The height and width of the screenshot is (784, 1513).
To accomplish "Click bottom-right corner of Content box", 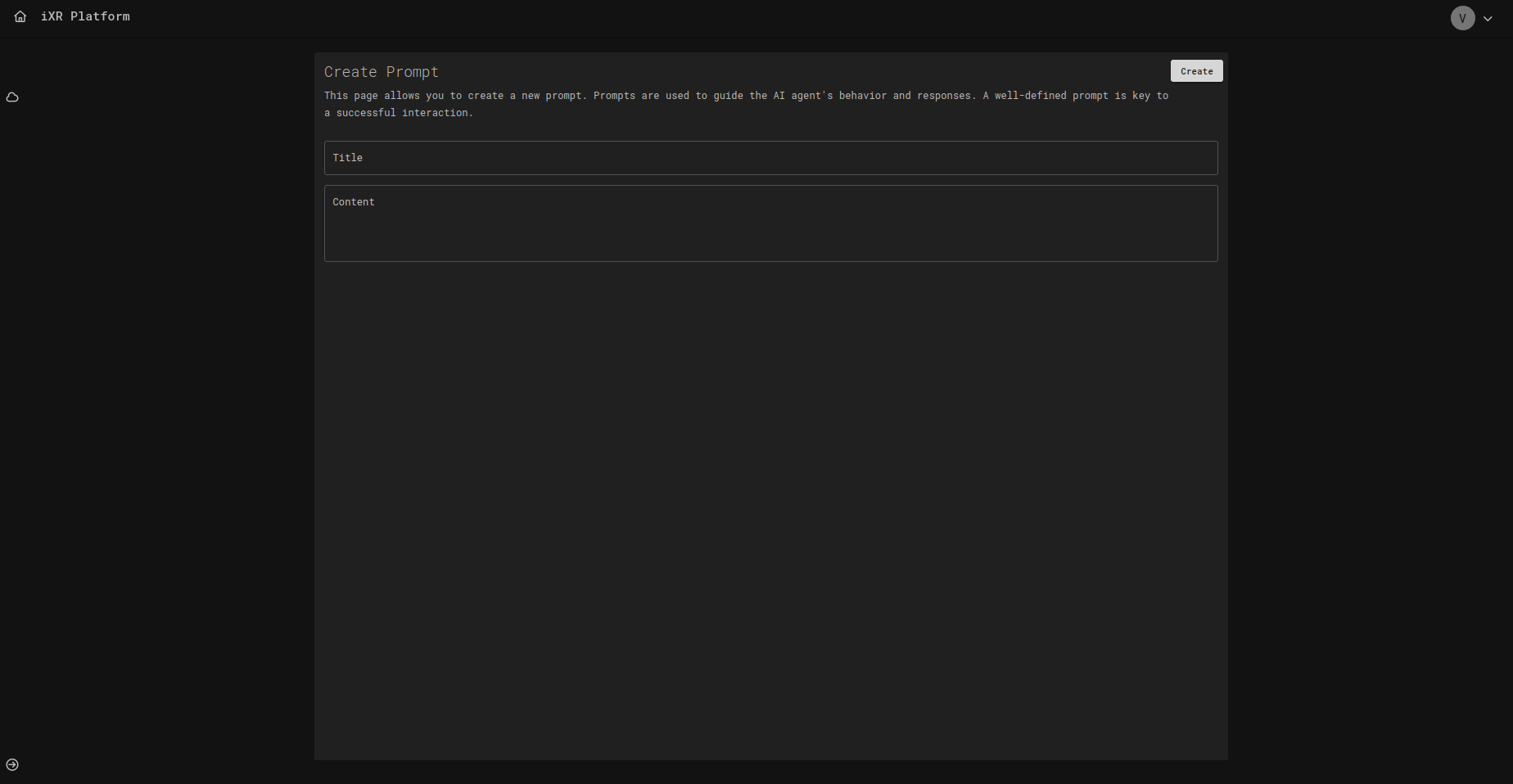I will point(1210,255).
